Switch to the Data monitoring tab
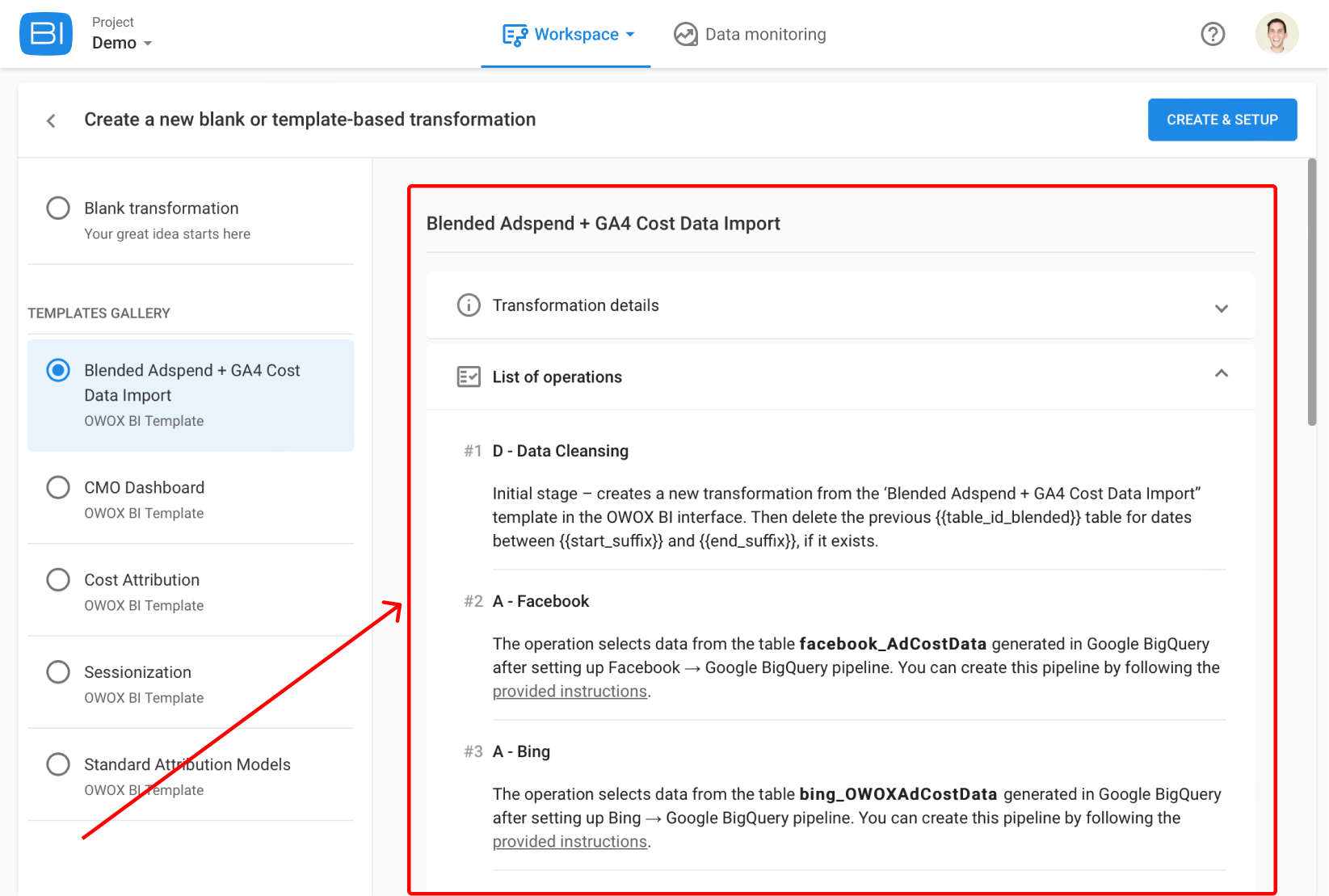1329x896 pixels. click(x=750, y=35)
